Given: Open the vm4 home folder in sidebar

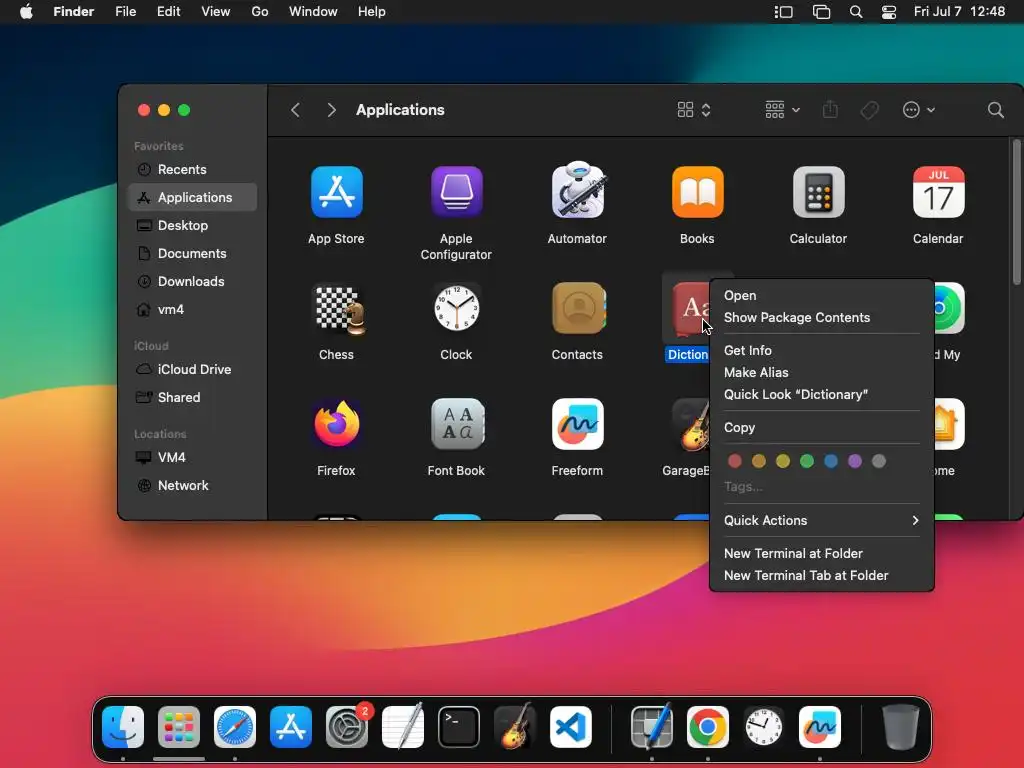Looking at the screenshot, I should (x=193, y=310).
